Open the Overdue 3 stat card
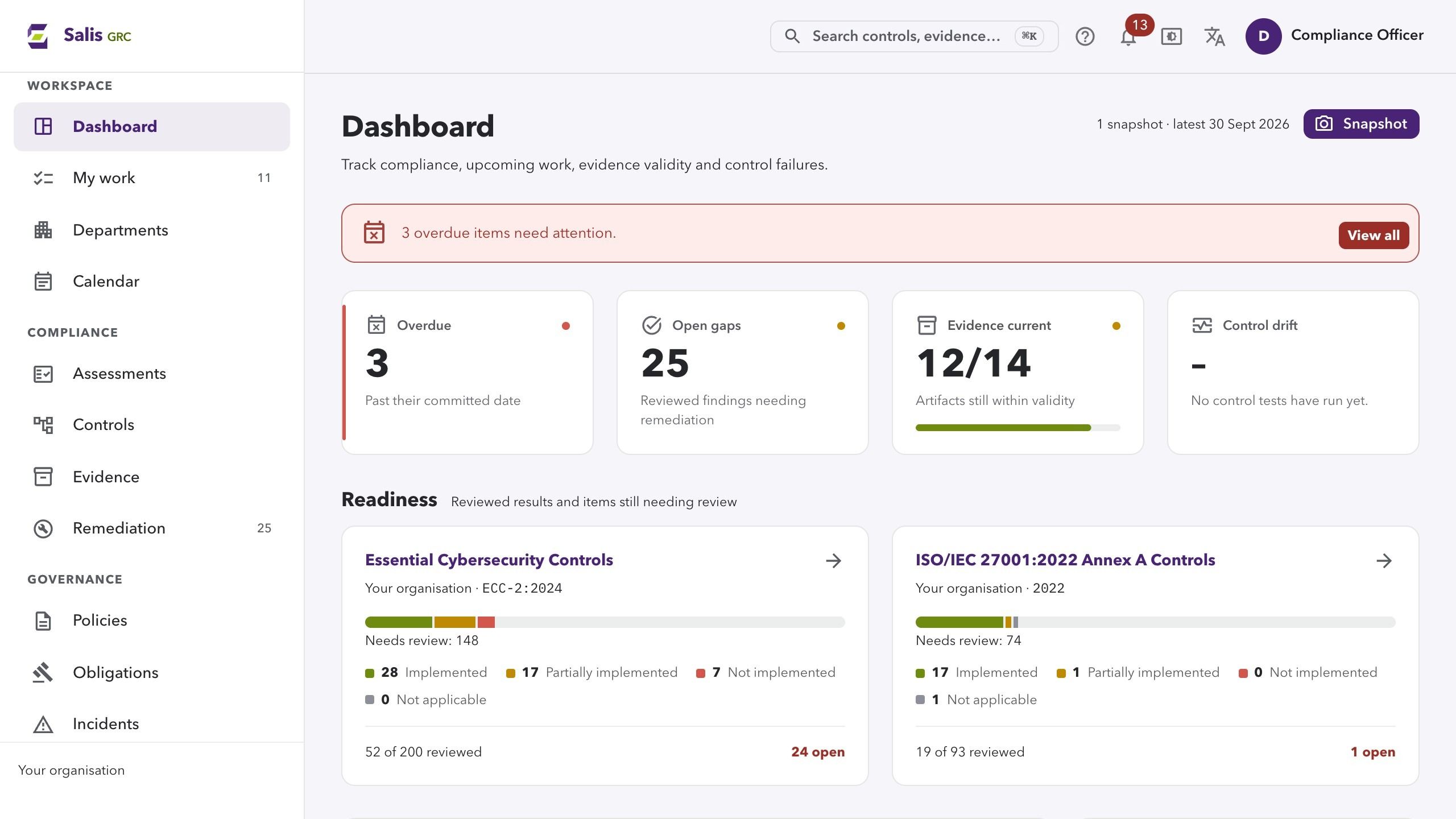The width and height of the screenshot is (1456, 819). click(468, 373)
